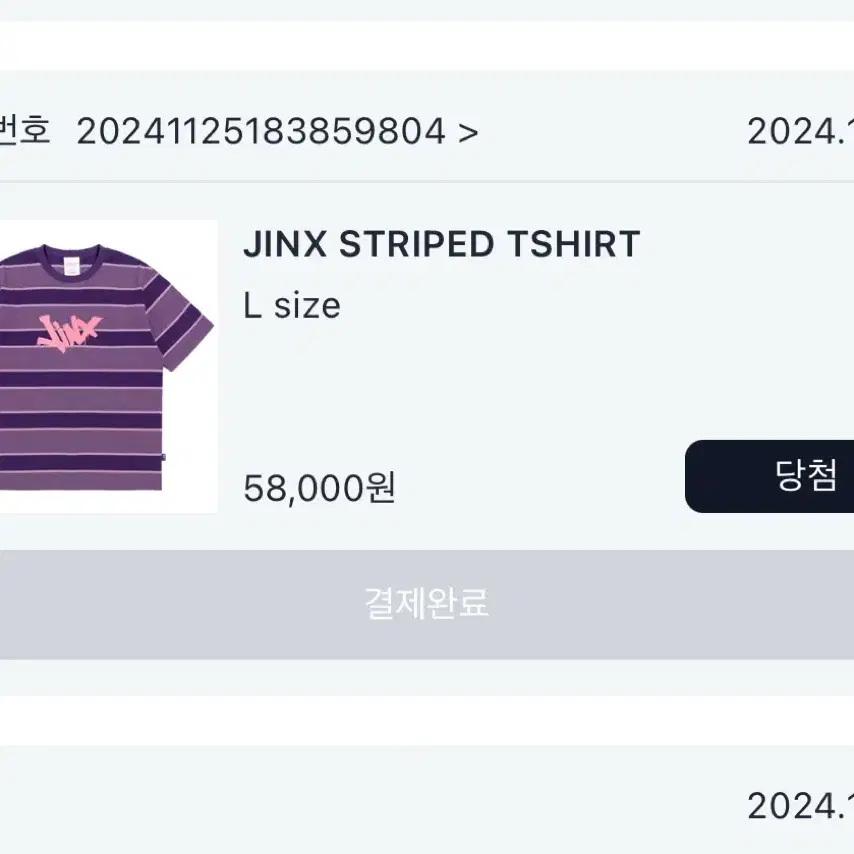Click the white neck label inside the shirt collar
The width and height of the screenshot is (854, 854).
[x=72, y=266]
